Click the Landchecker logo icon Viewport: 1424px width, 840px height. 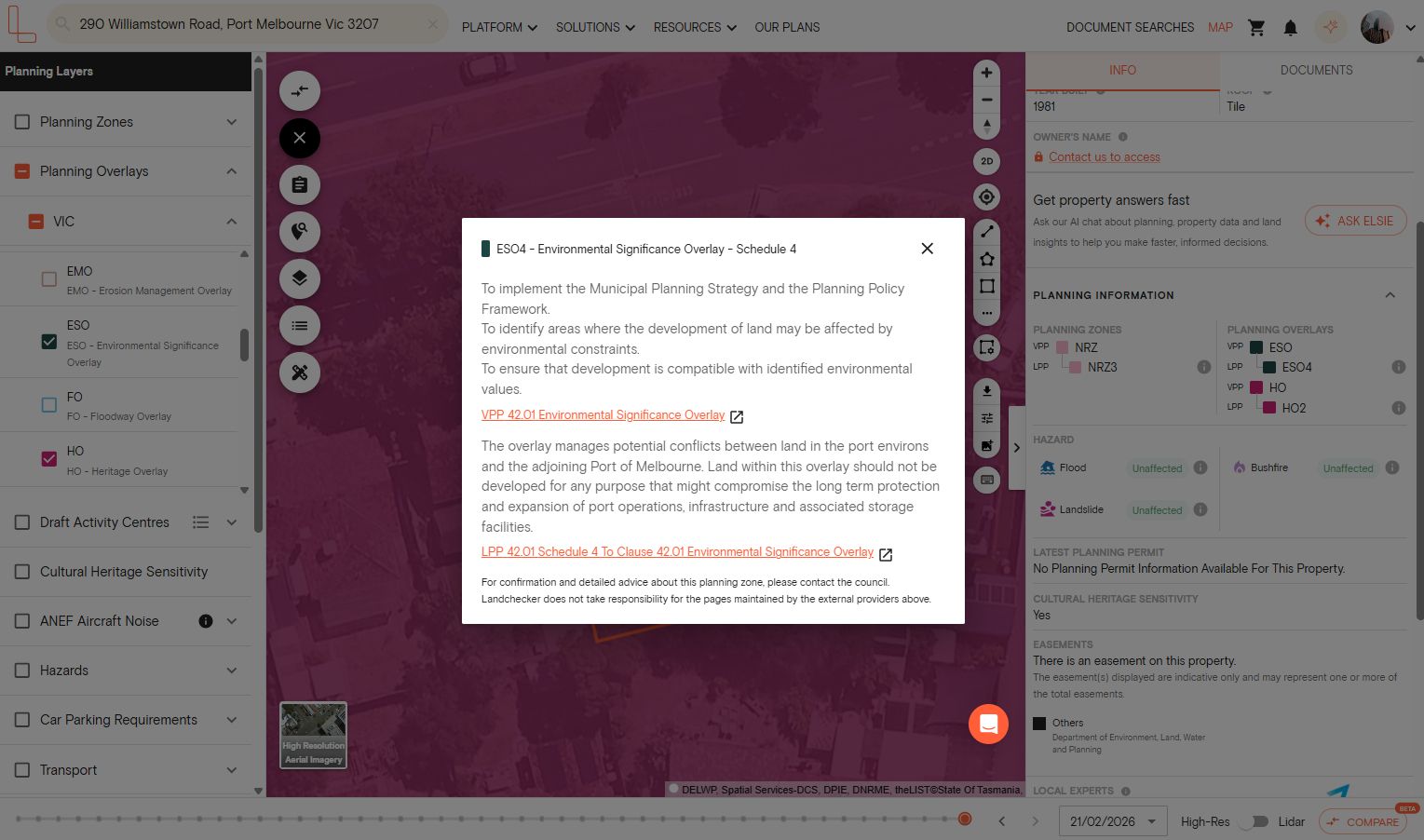click(21, 25)
